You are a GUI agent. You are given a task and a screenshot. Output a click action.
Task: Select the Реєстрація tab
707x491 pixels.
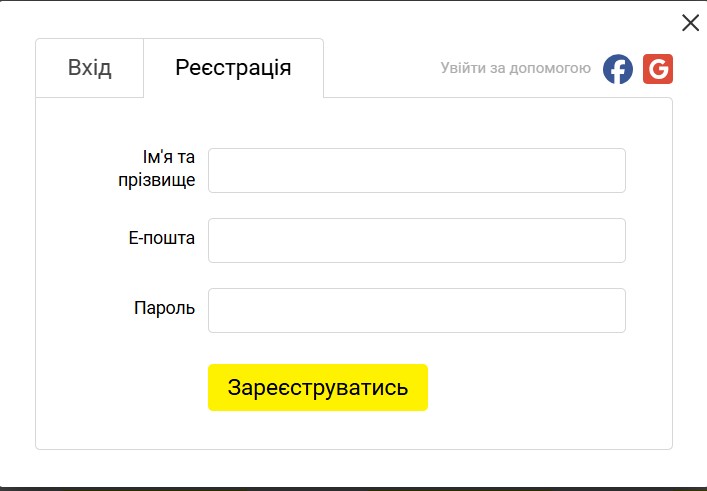233,68
